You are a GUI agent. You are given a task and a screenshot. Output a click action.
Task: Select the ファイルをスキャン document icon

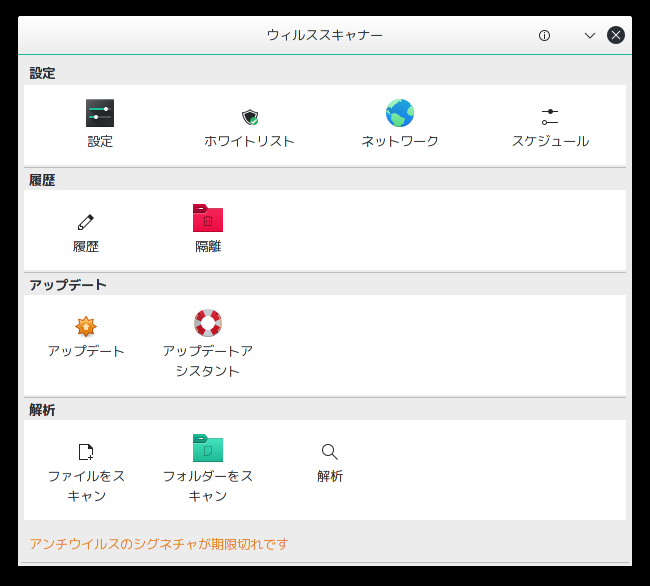pyautogui.click(x=86, y=452)
